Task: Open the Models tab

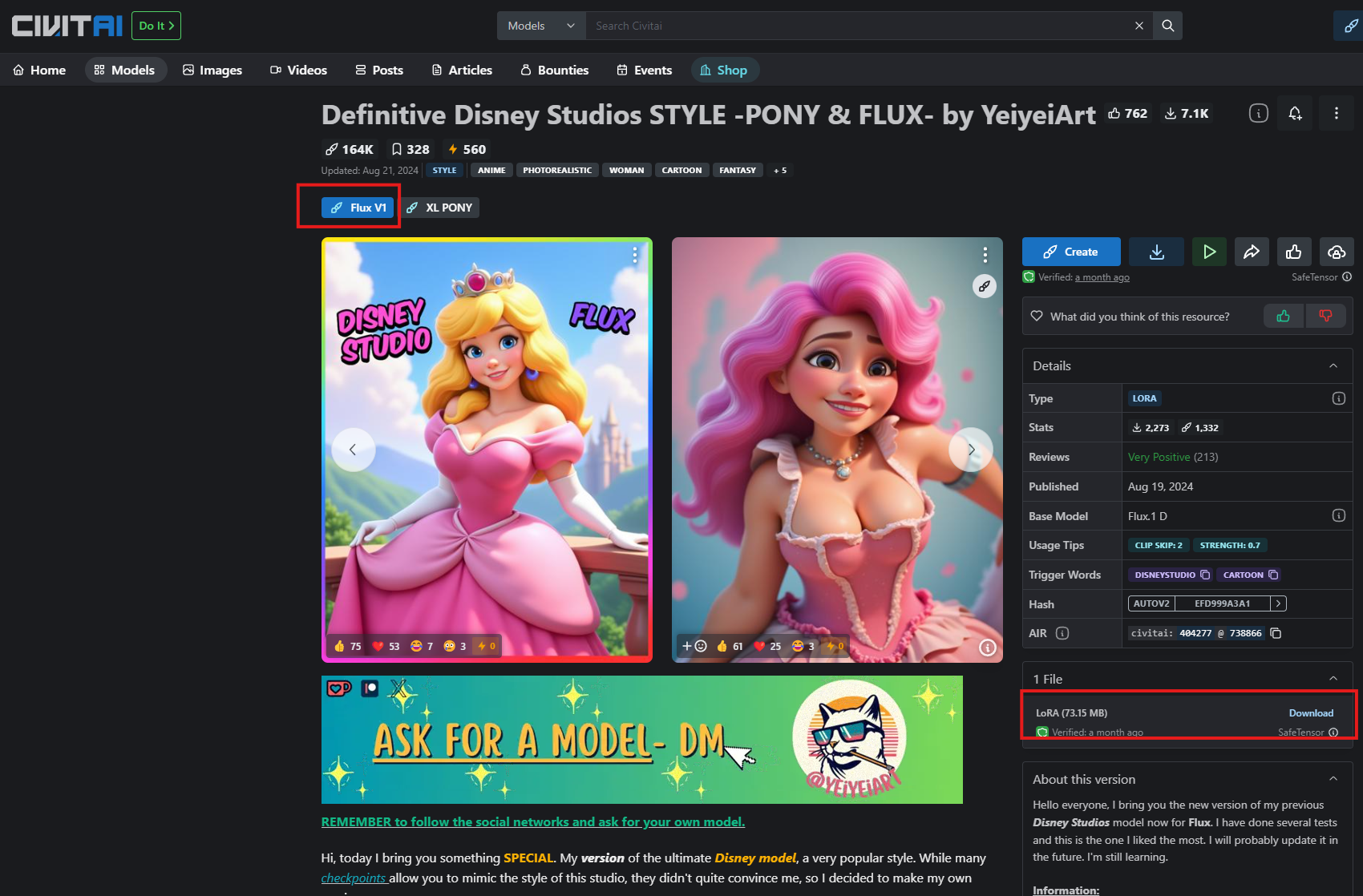Action: [124, 70]
